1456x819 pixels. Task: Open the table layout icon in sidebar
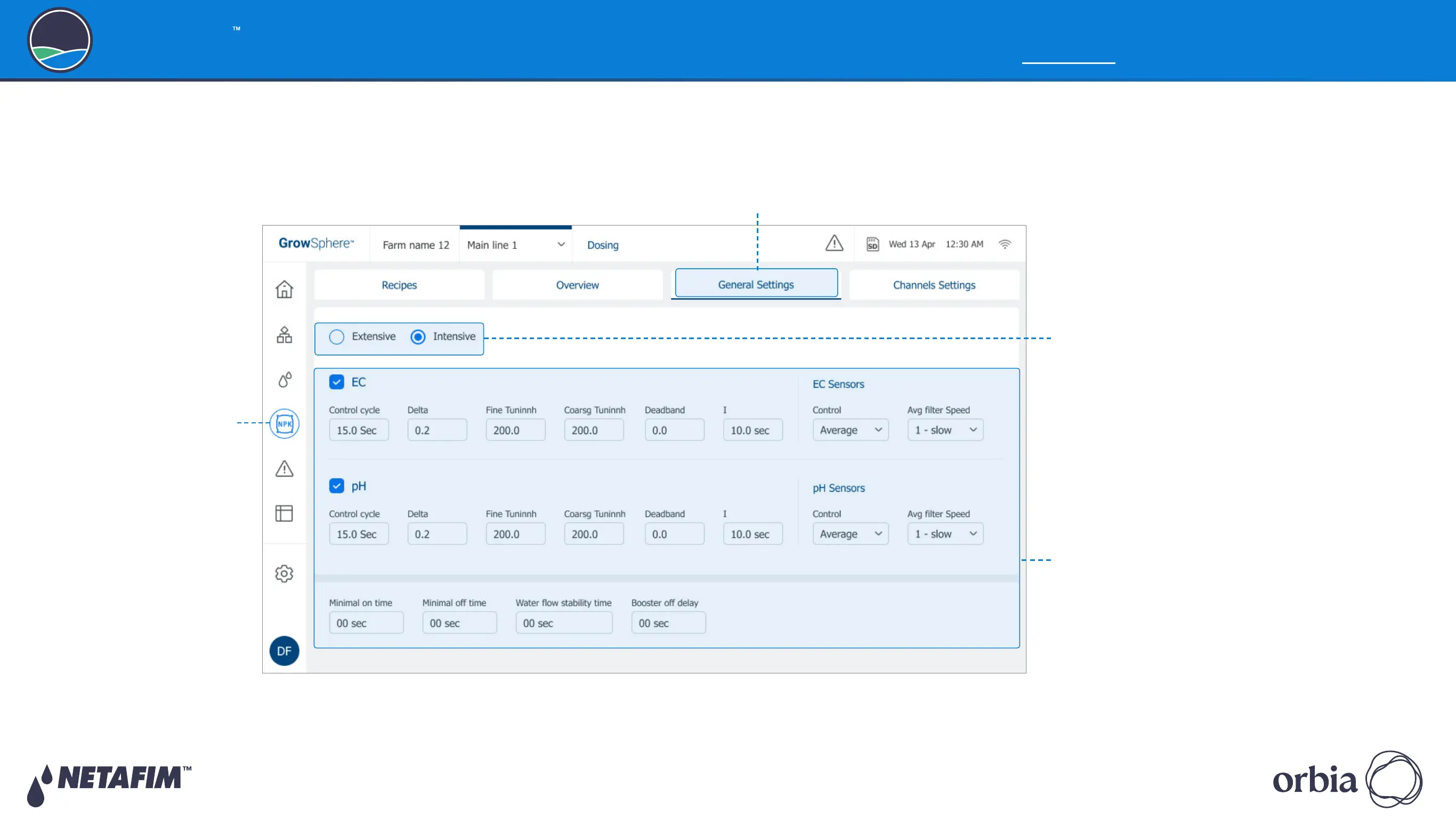[x=284, y=513]
